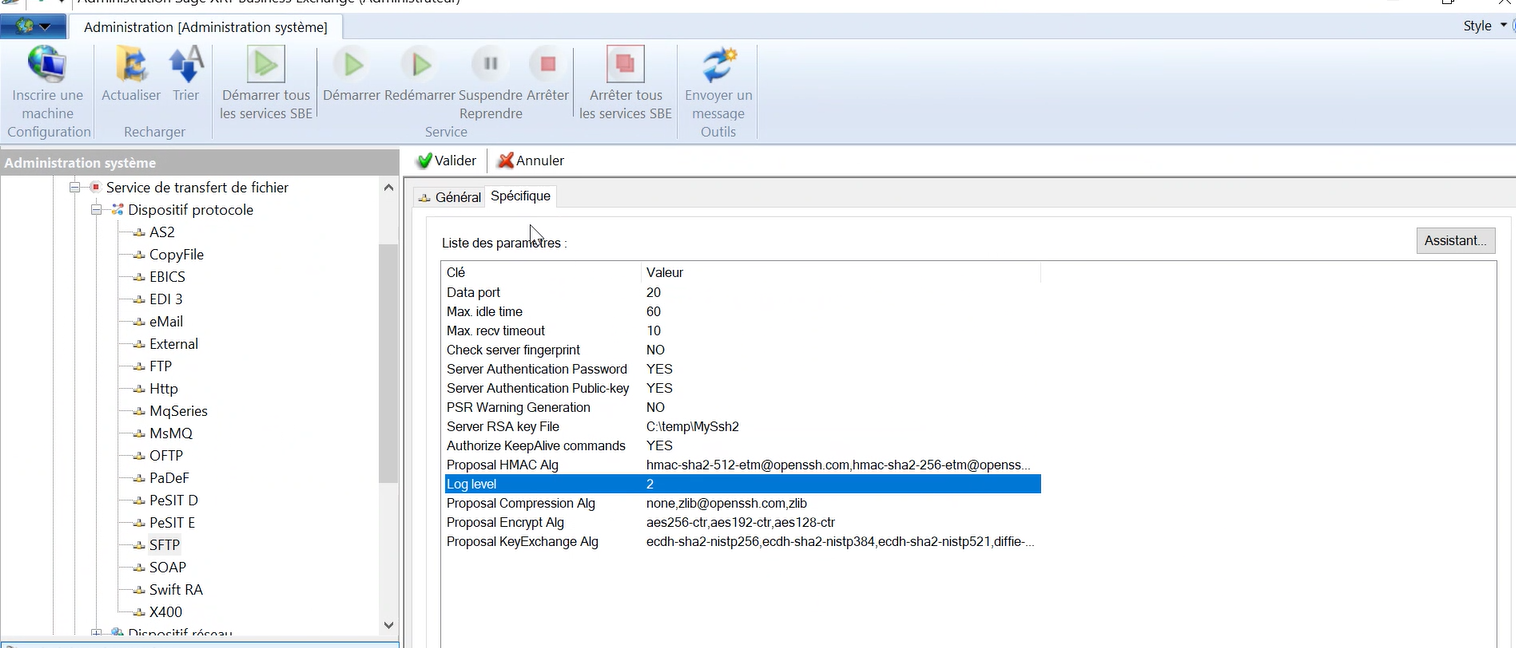The image size is (1516, 648).
Task: Click the Actualiser refresh icon
Action: point(131,65)
